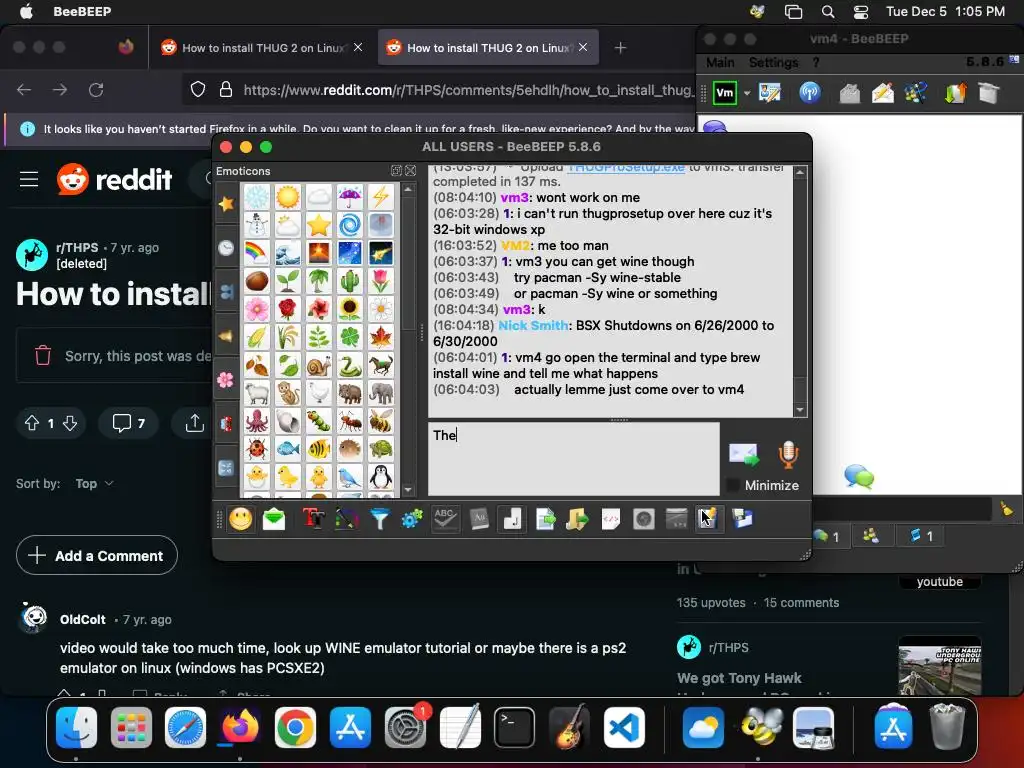Screen dimensions: 1024x768
Task: Insert the penguin emoticon
Action: (381, 477)
